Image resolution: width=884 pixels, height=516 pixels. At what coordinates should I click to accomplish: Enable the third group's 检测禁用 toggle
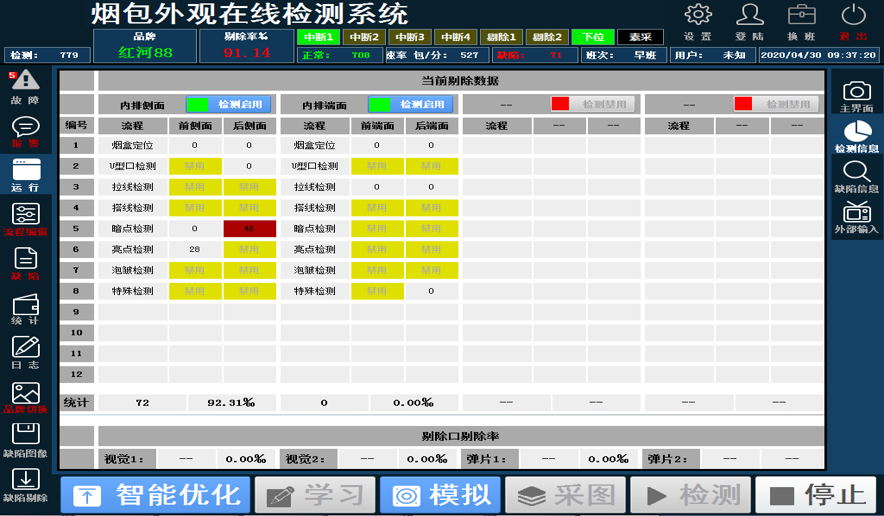(587, 104)
